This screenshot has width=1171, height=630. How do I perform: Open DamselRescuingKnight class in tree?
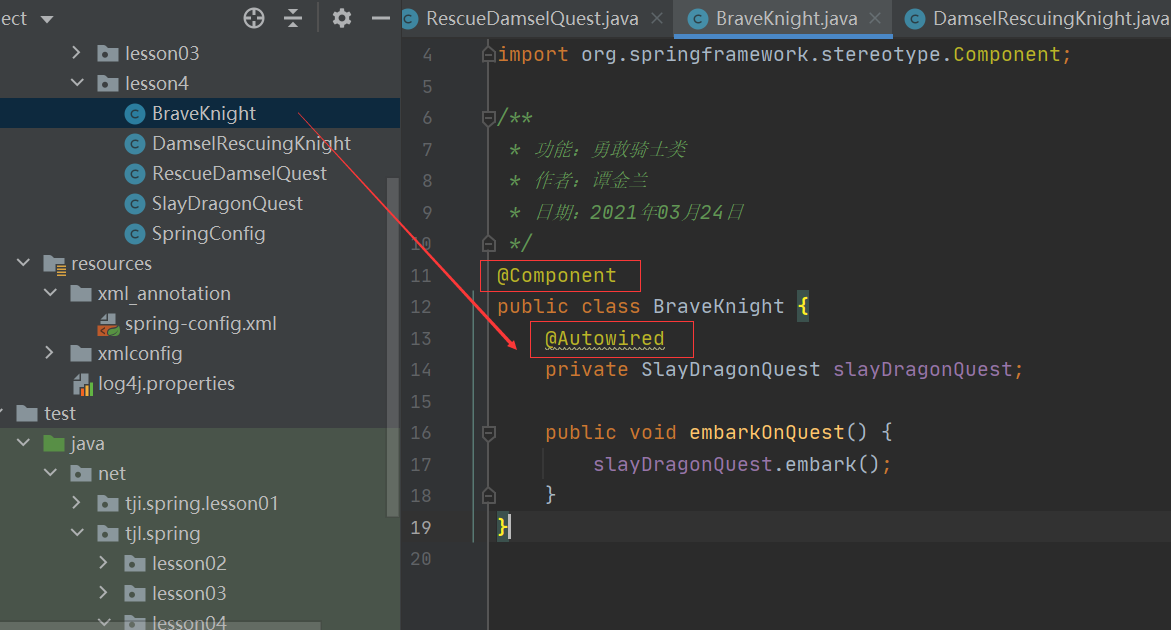tap(252, 143)
